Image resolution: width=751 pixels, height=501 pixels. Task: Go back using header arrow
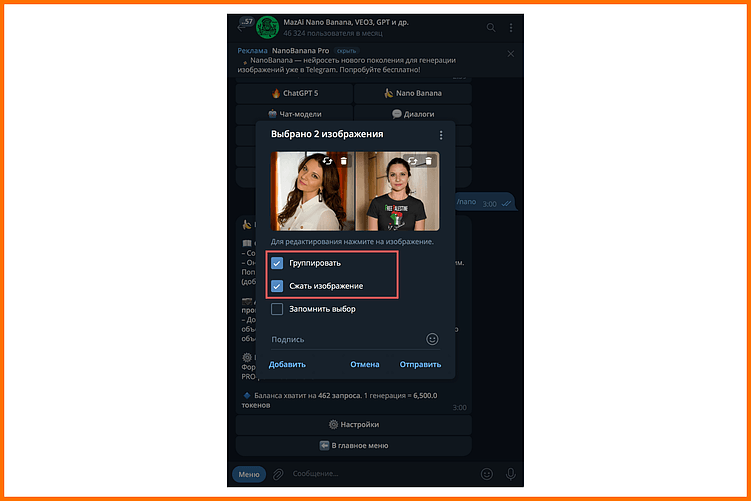pos(241,28)
